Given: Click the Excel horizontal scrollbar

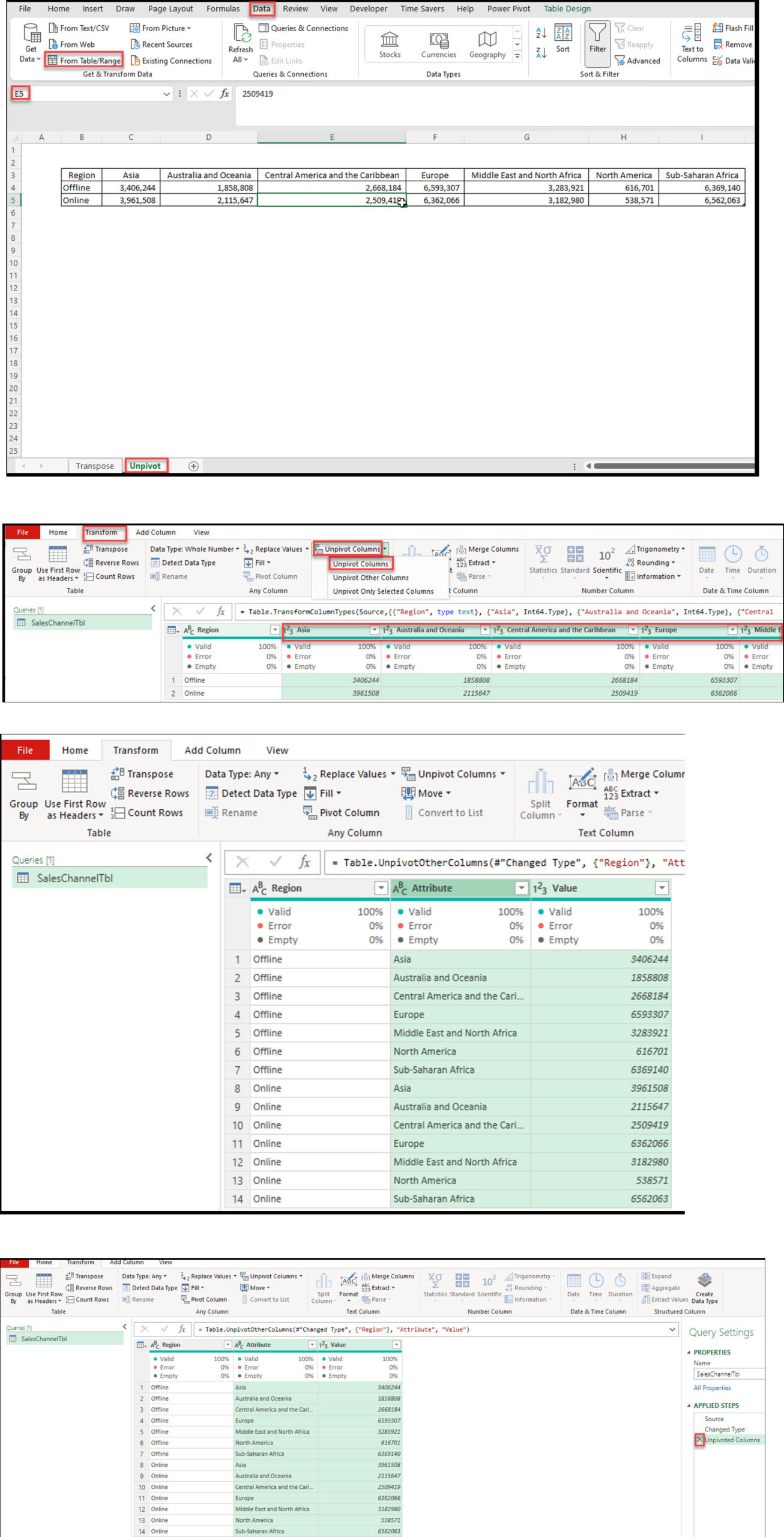Looking at the screenshot, I should coord(674,466).
